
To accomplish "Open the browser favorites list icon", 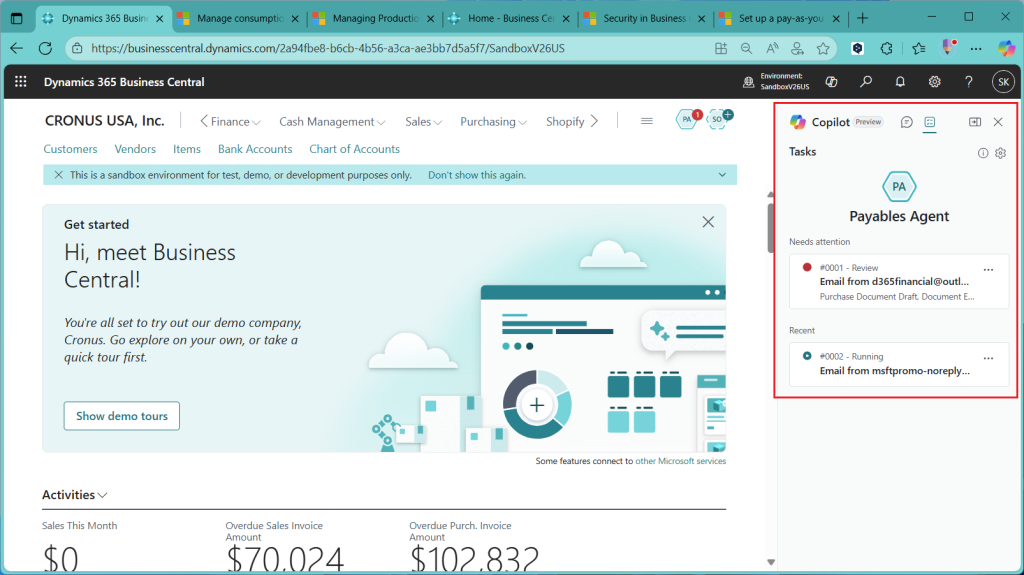I will pyautogui.click(x=919, y=48).
